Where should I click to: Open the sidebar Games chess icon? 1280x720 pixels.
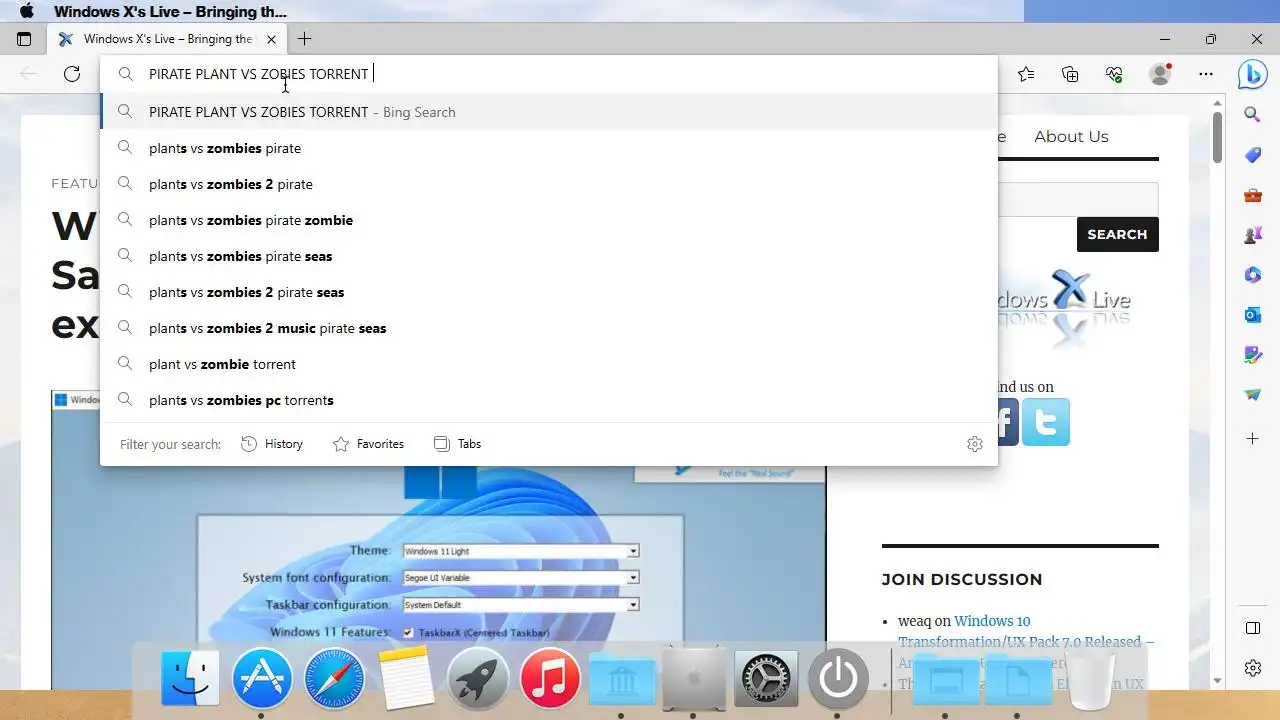tap(1252, 235)
